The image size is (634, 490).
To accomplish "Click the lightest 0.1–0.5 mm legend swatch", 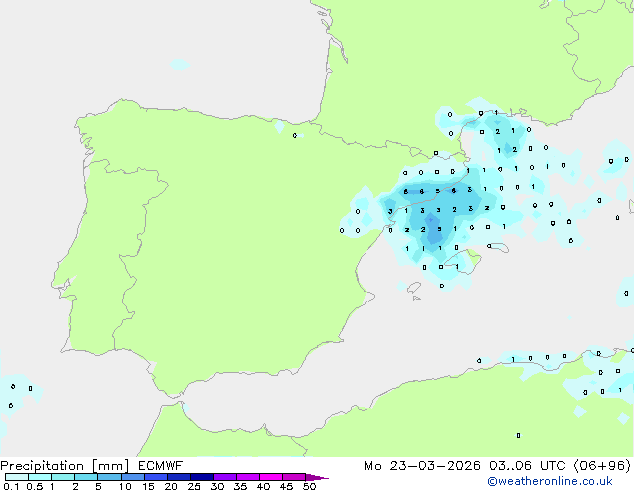I will coord(17,477).
